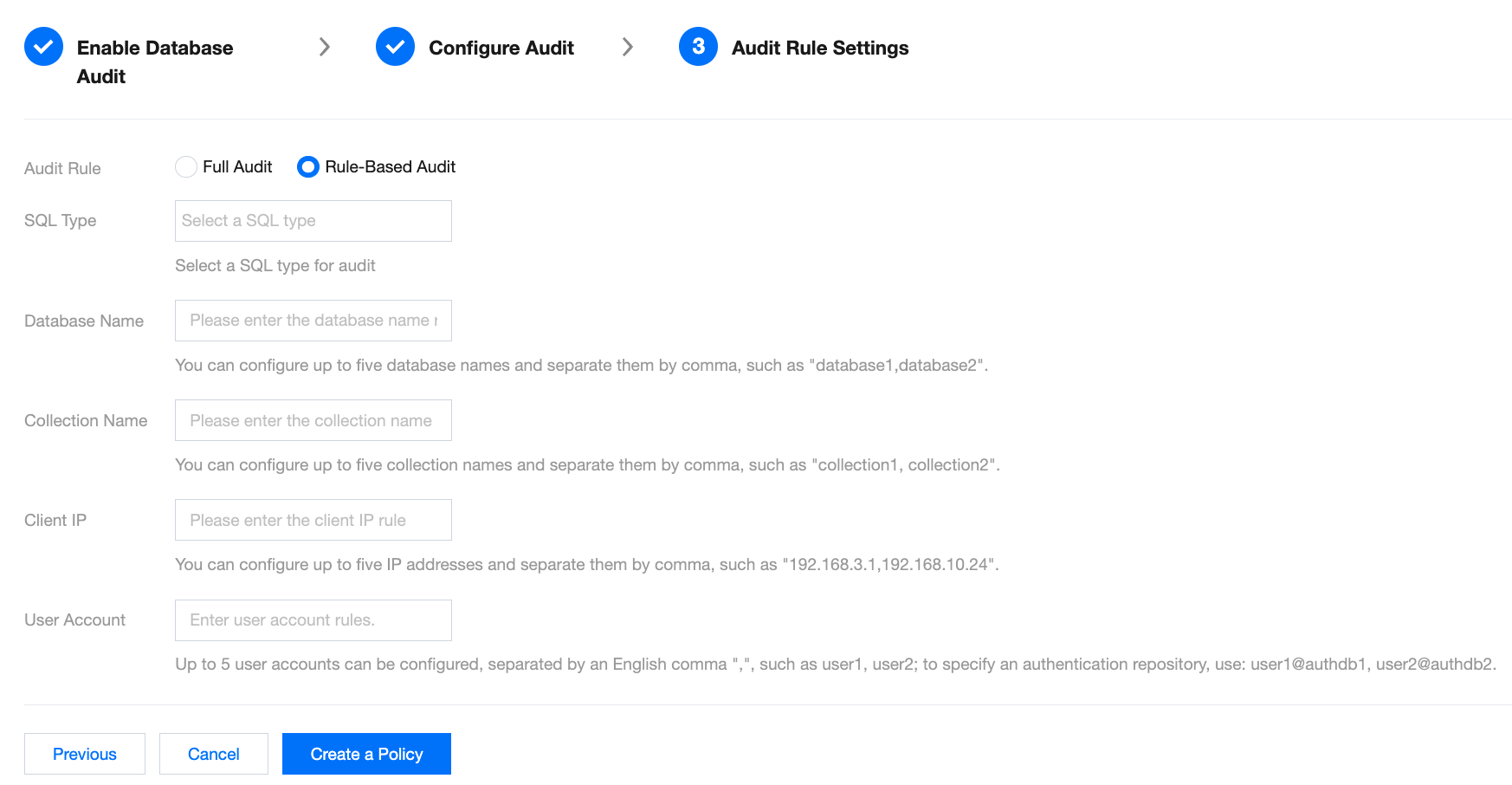
Task: Click the Enable Database Audit checkmark icon
Action: (x=43, y=47)
